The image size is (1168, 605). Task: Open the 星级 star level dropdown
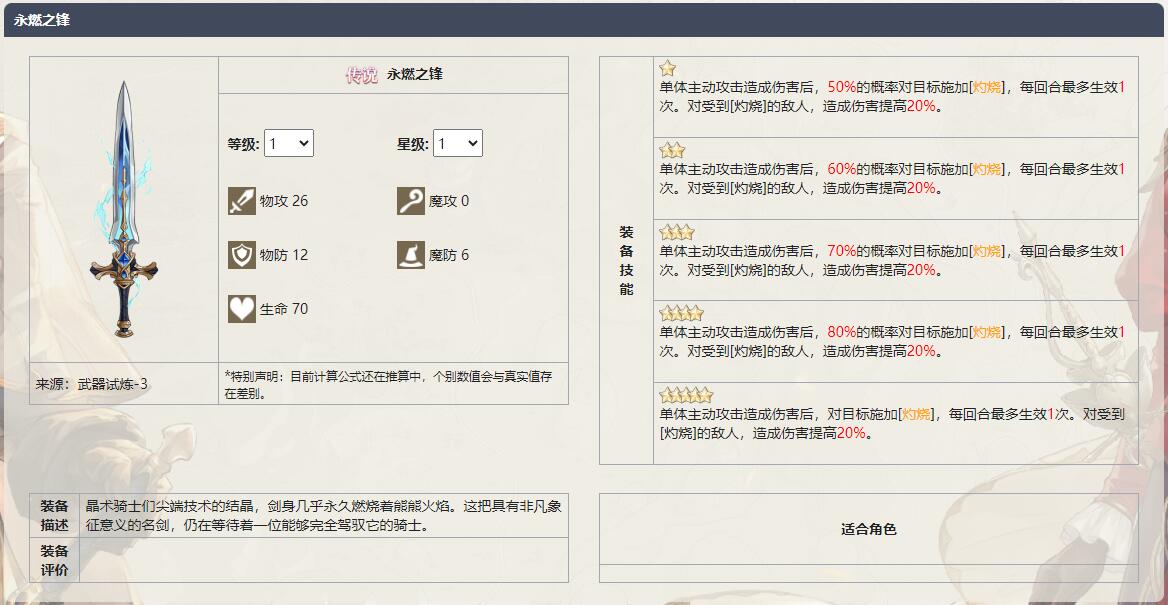click(458, 143)
